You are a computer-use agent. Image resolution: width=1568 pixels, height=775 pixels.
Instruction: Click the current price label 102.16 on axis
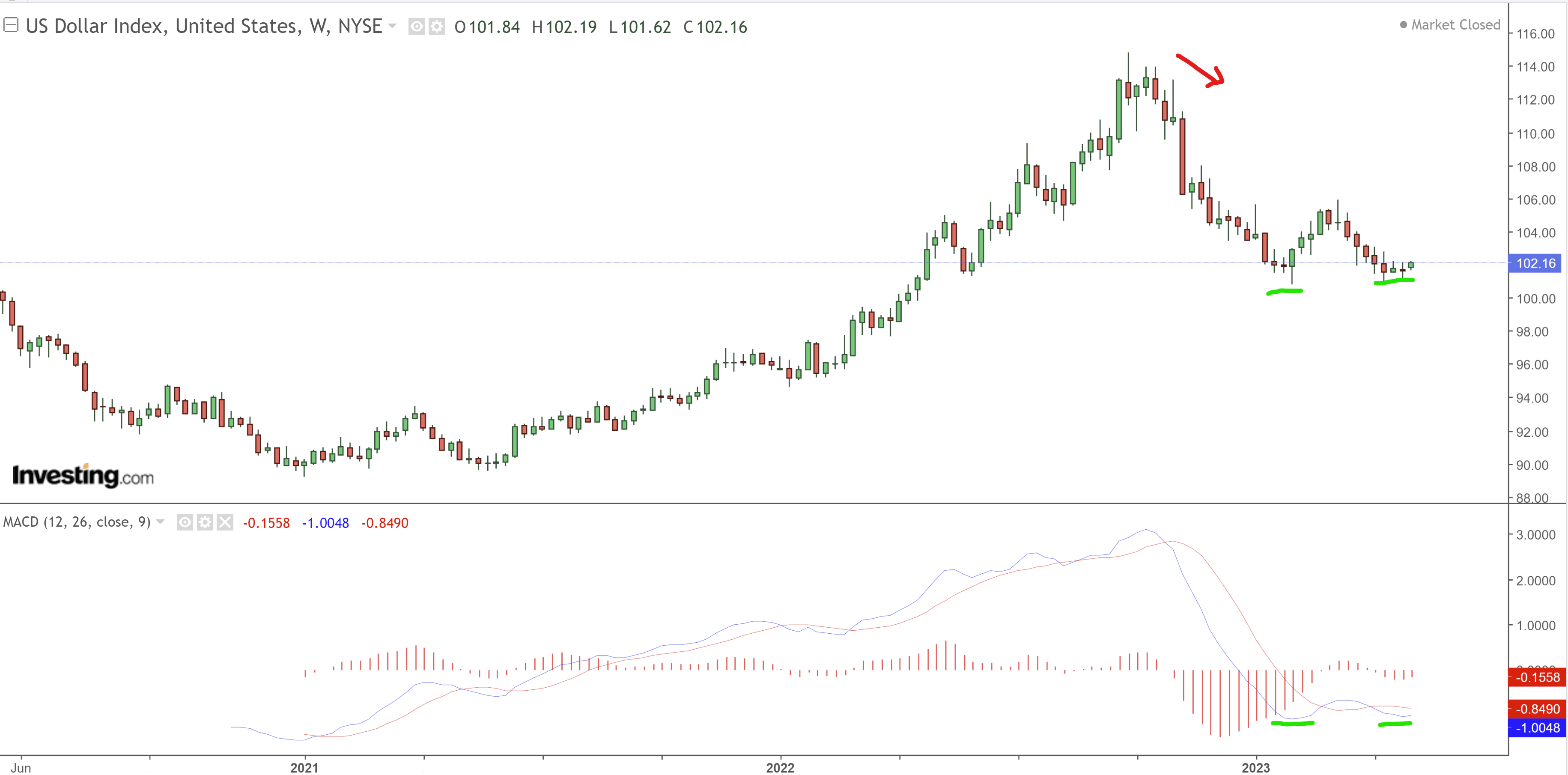pos(1536,263)
